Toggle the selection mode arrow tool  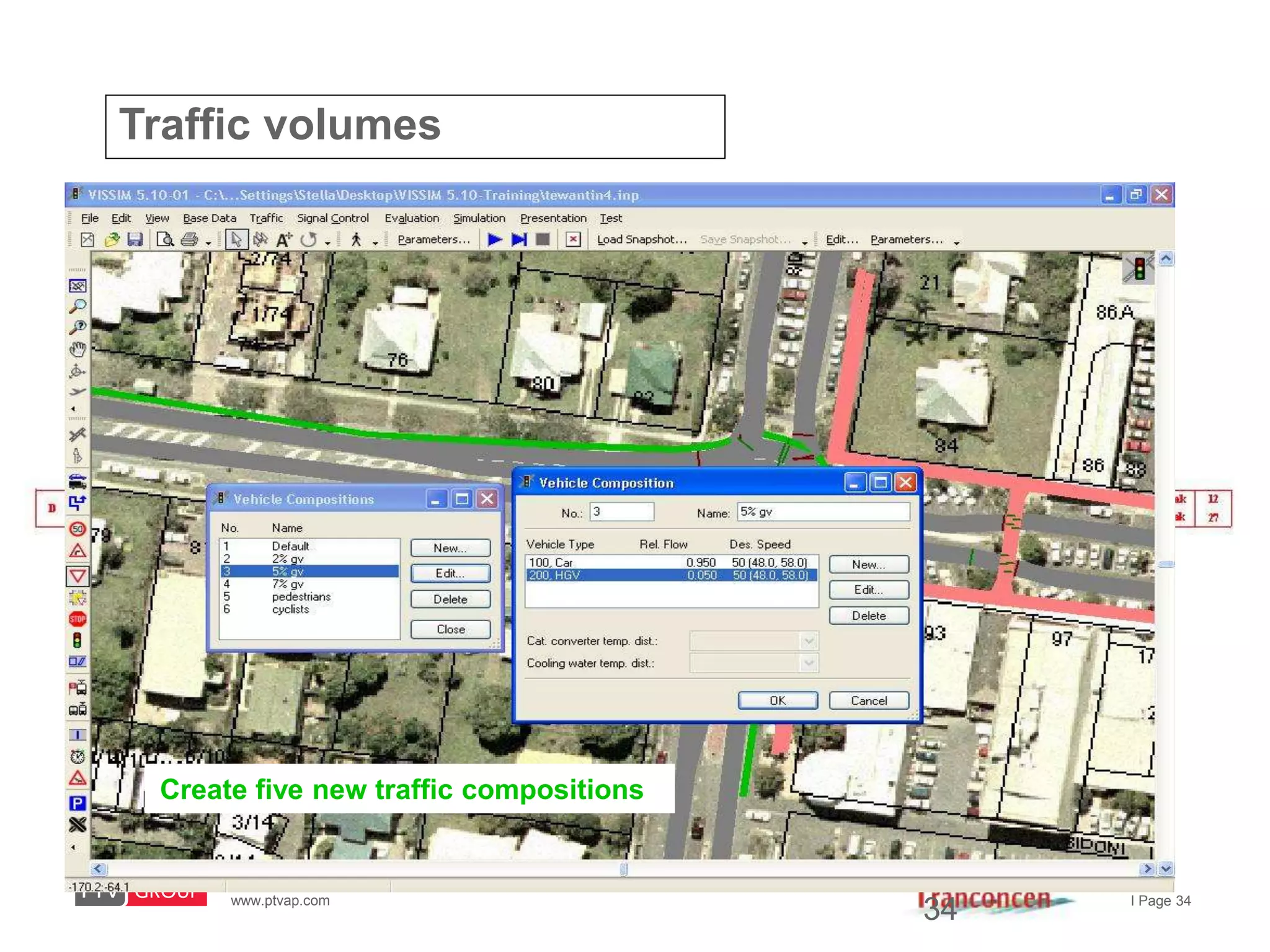[x=236, y=240]
